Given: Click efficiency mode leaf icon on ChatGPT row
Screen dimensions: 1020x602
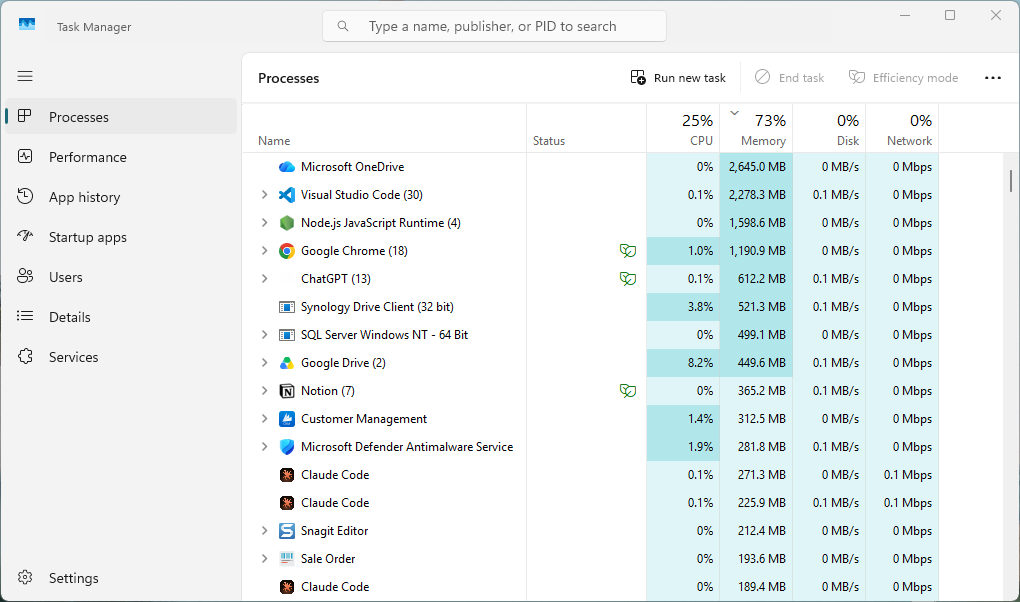Looking at the screenshot, I should 628,279.
